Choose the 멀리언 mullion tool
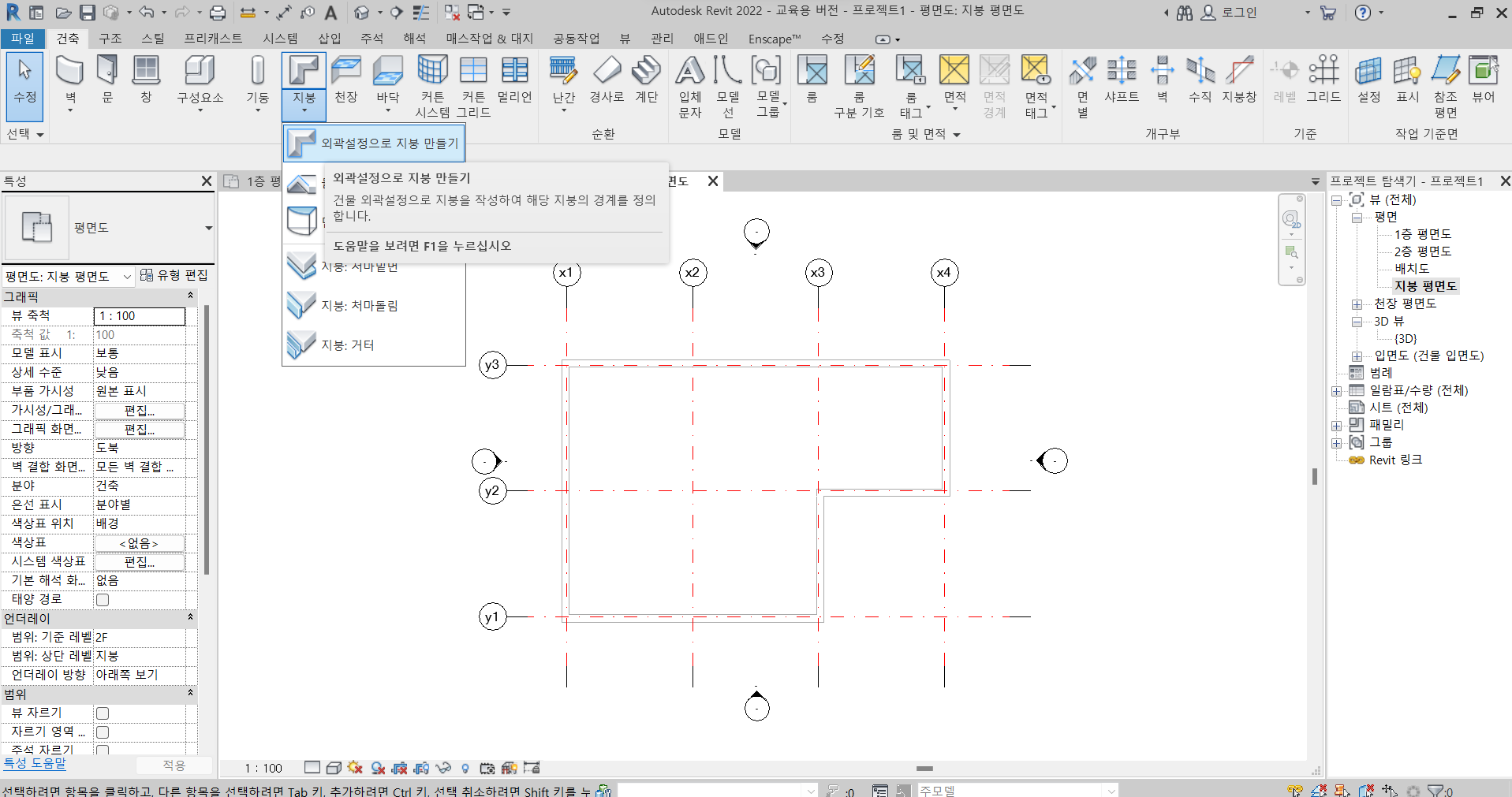Viewport: 1512px width, 797px height. pyautogui.click(x=514, y=79)
